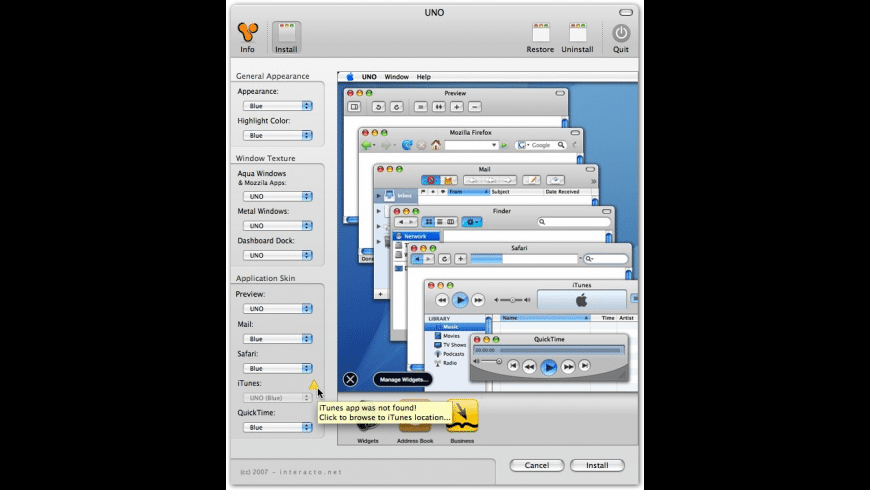
Task: Click QuickTime play button
Action: [x=549, y=367]
